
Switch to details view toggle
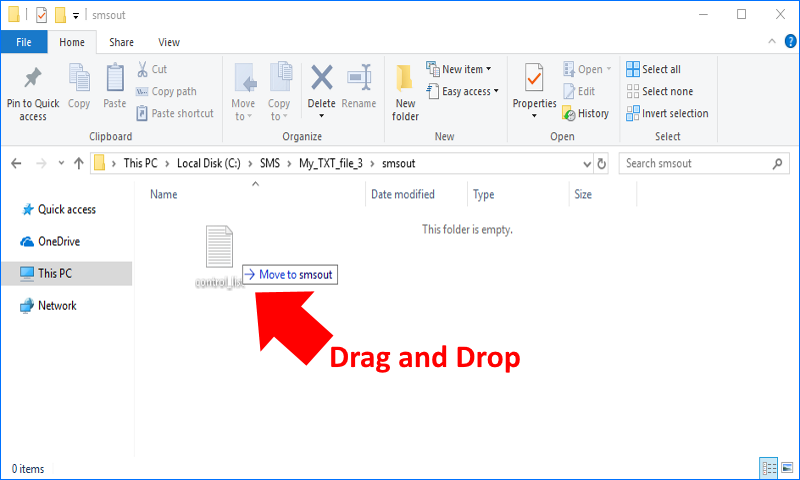pyautogui.click(x=769, y=467)
